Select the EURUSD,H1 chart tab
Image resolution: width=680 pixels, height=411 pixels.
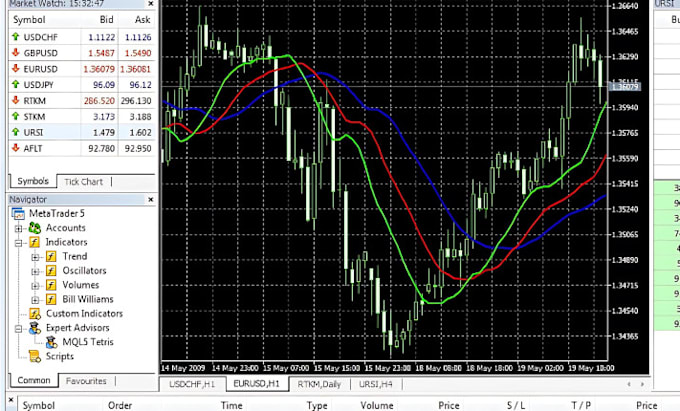[x=256, y=384]
